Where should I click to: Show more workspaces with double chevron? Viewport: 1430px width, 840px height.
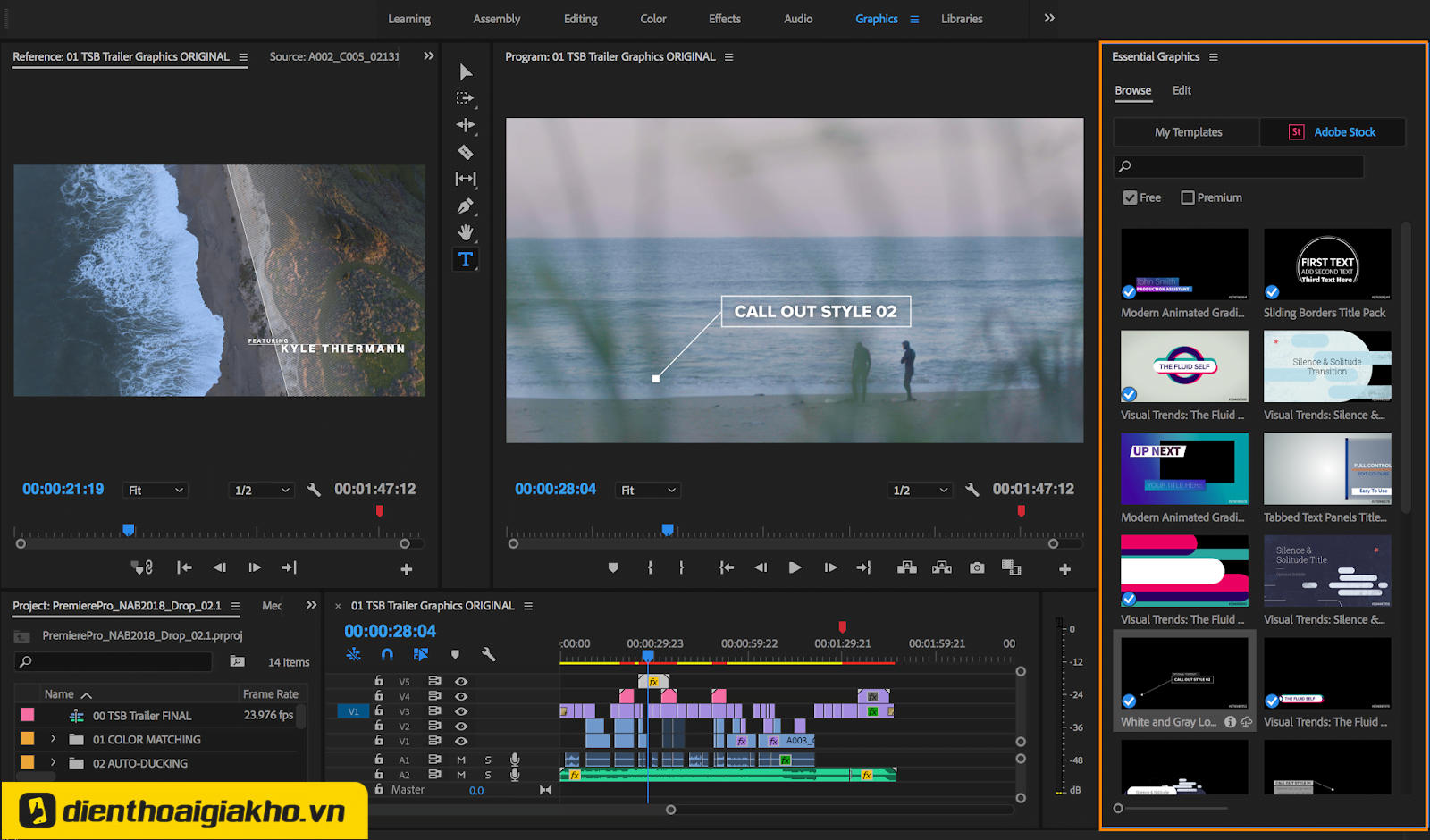(1049, 18)
